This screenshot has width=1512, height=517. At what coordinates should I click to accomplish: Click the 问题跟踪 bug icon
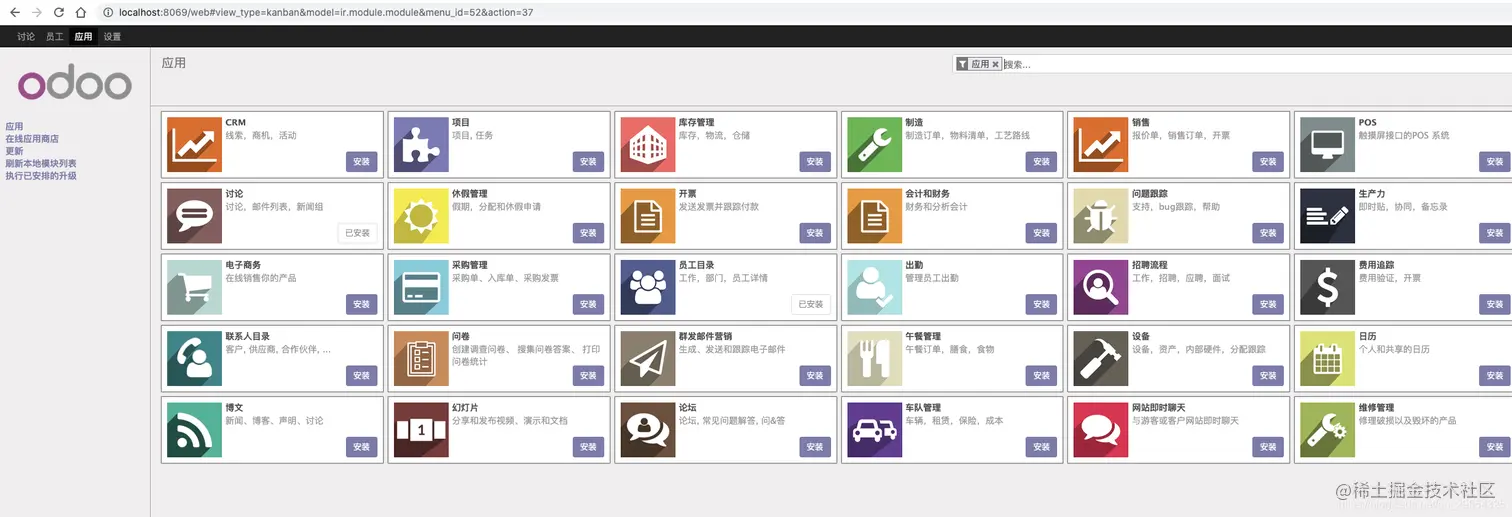click(x=1101, y=216)
